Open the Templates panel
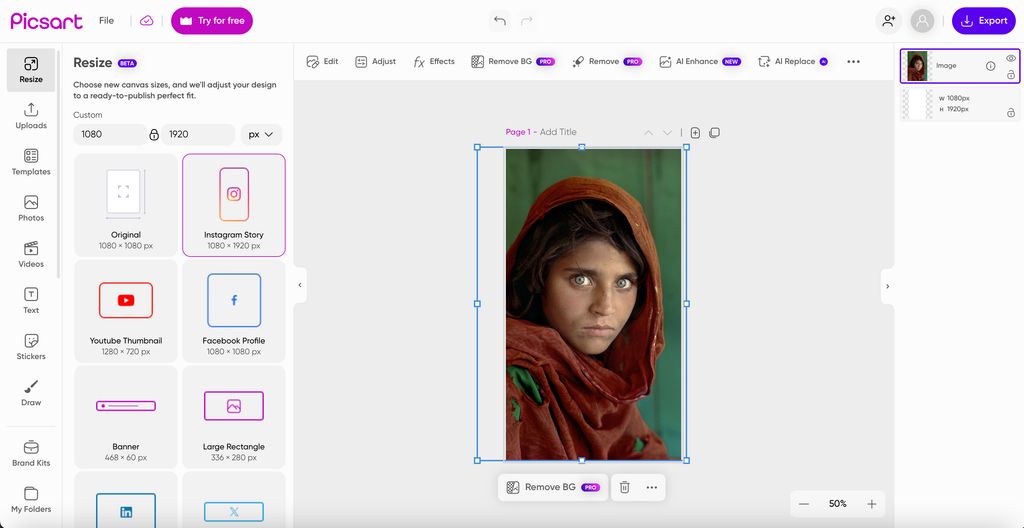This screenshot has width=1024, height=528. pos(31,162)
